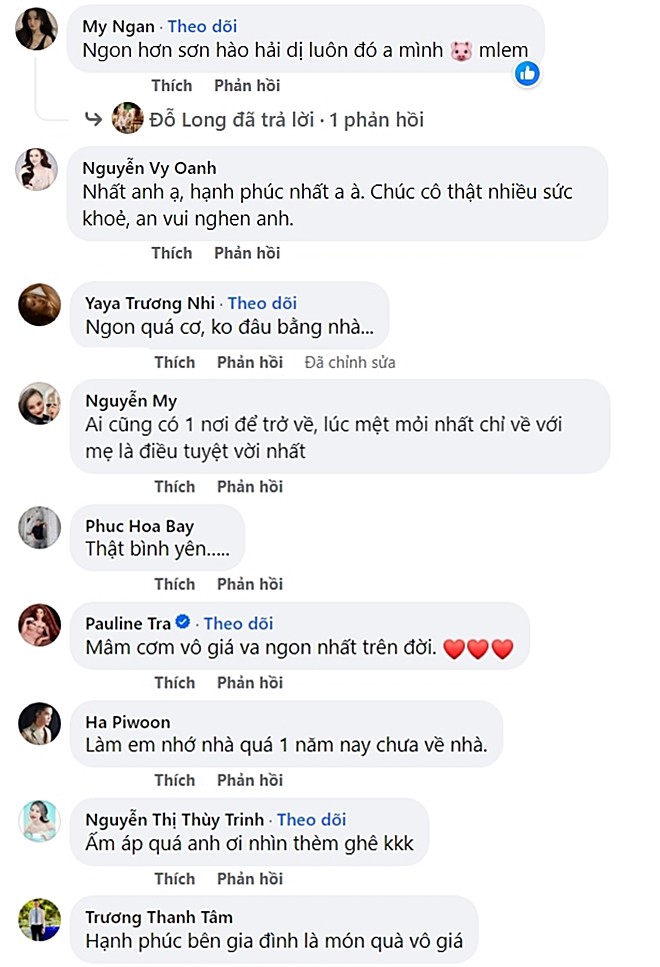This screenshot has height=967, width=660.
Task: Click Đỗ Long's small reply avatar
Action: [x=127, y=118]
